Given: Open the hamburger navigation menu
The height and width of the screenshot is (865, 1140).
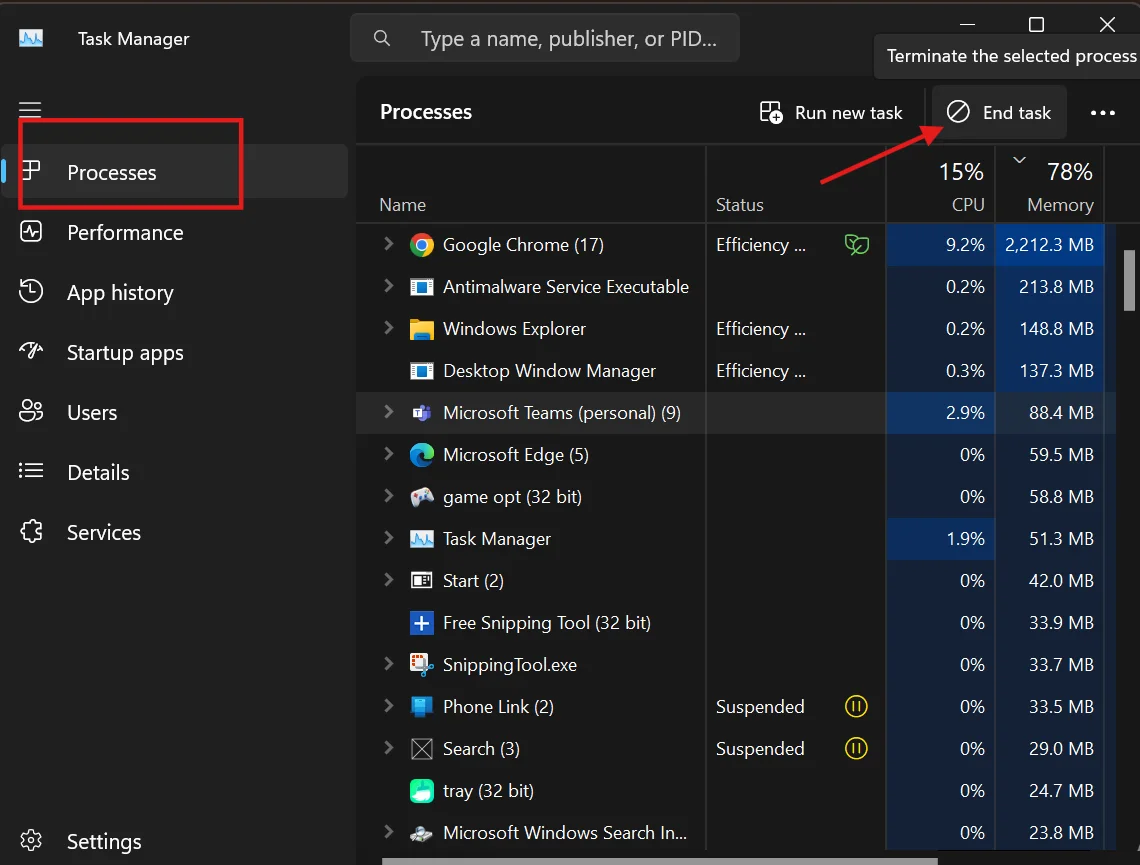Looking at the screenshot, I should coord(30,109).
